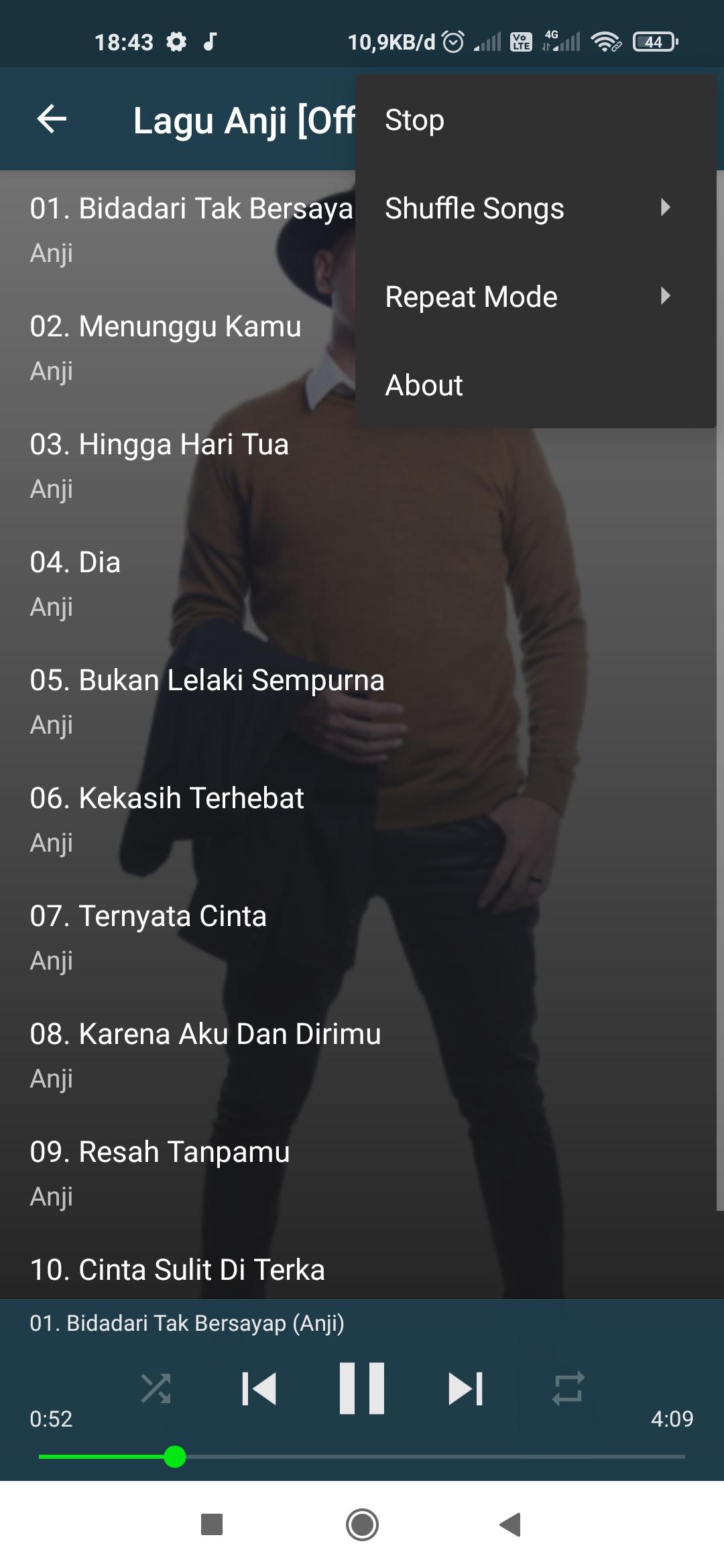Image resolution: width=724 pixels, height=1568 pixels.
Task: Skip to previous track
Action: click(259, 1388)
